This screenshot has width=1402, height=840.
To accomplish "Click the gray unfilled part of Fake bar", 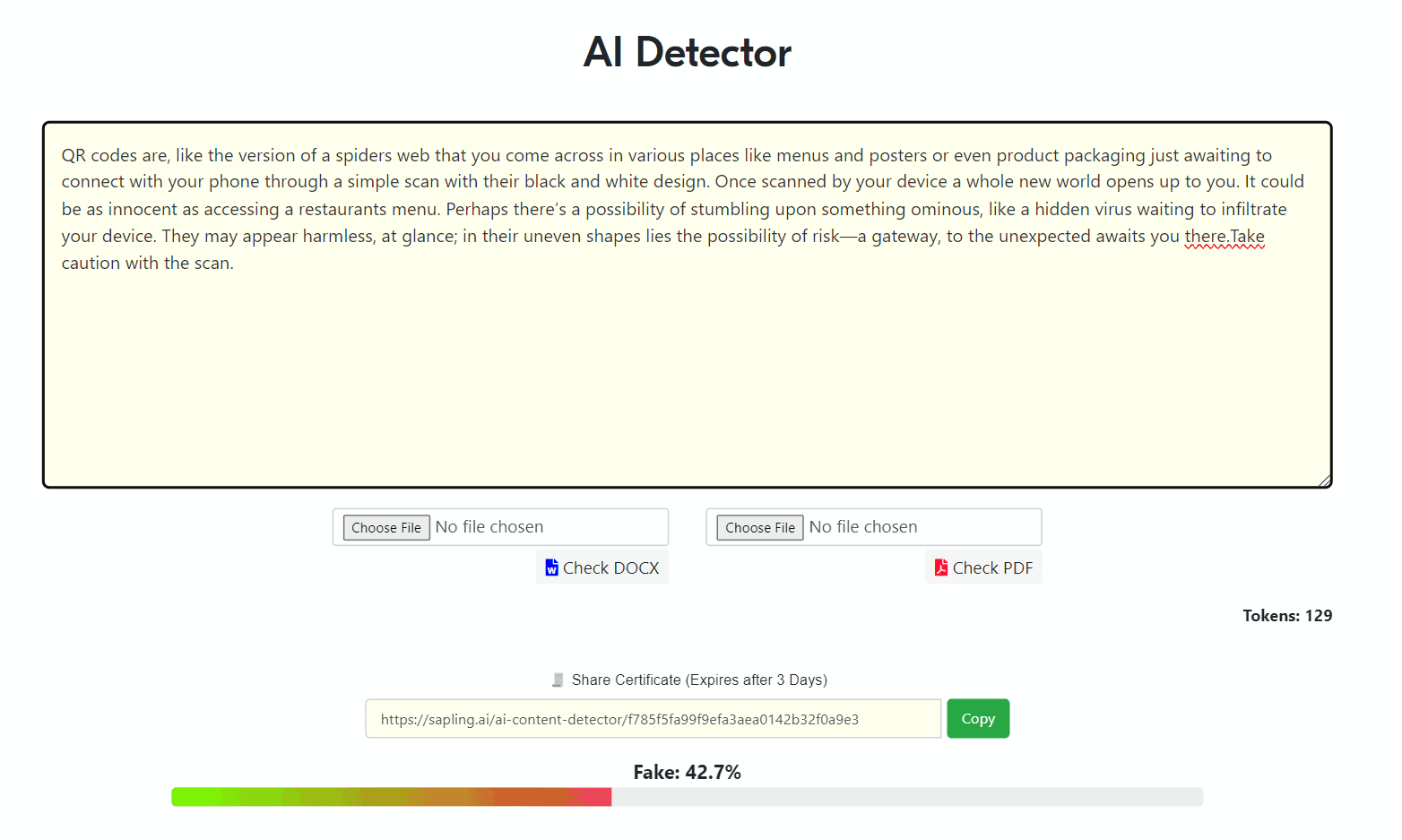I will tap(905, 797).
